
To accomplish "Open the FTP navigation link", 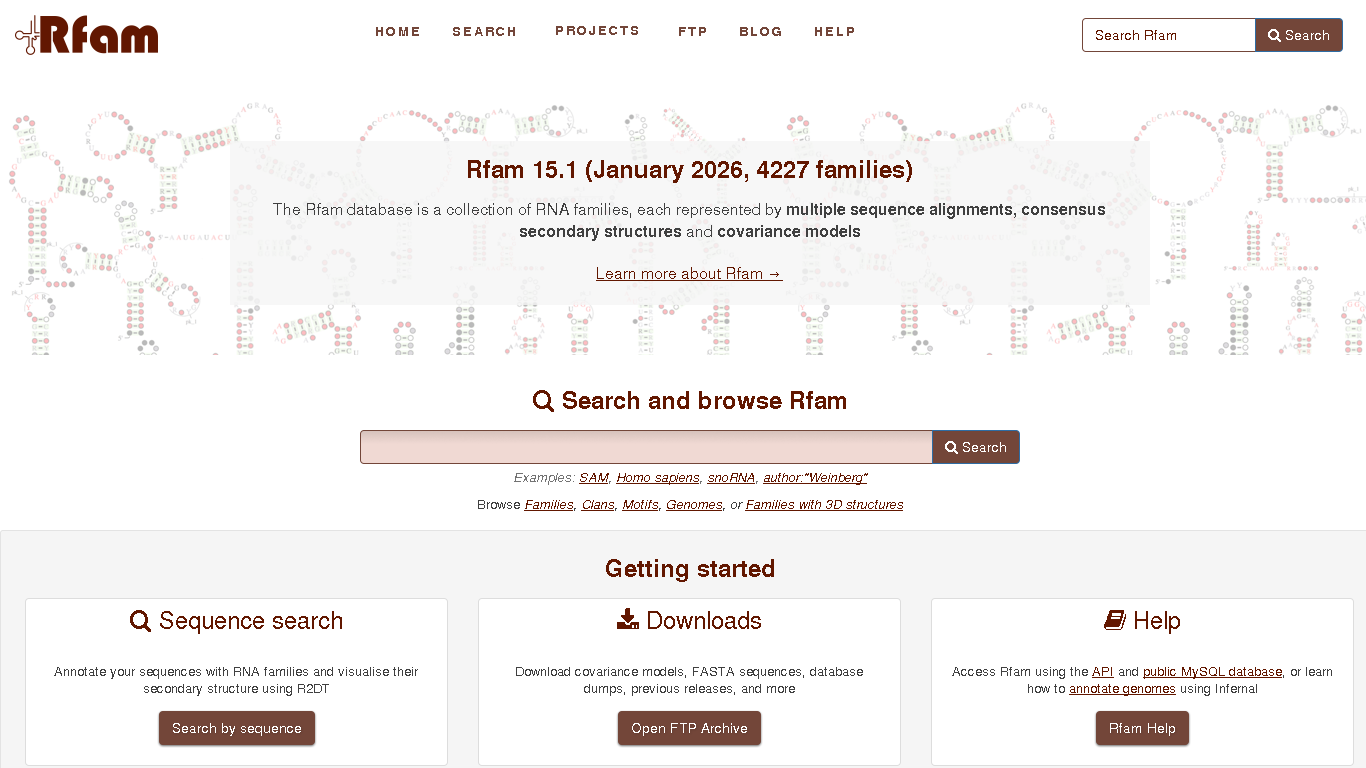I will coord(692,32).
